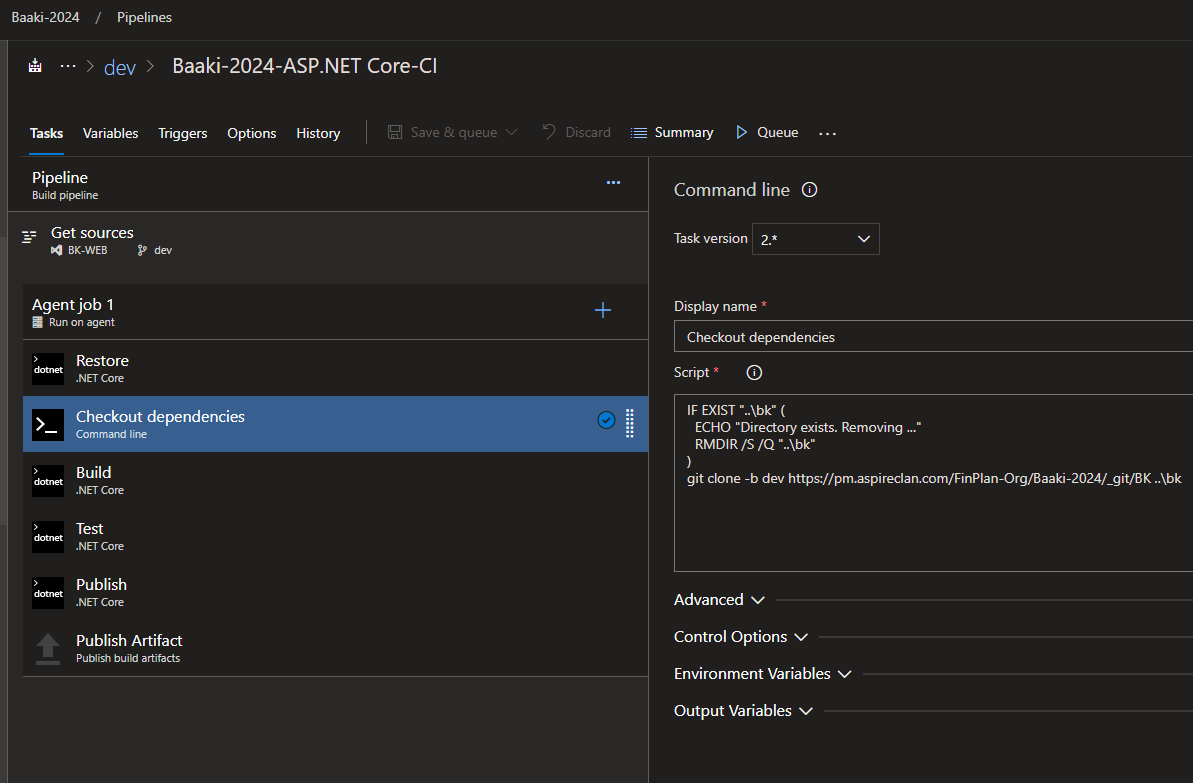Switch to the Variables tab

[110, 133]
